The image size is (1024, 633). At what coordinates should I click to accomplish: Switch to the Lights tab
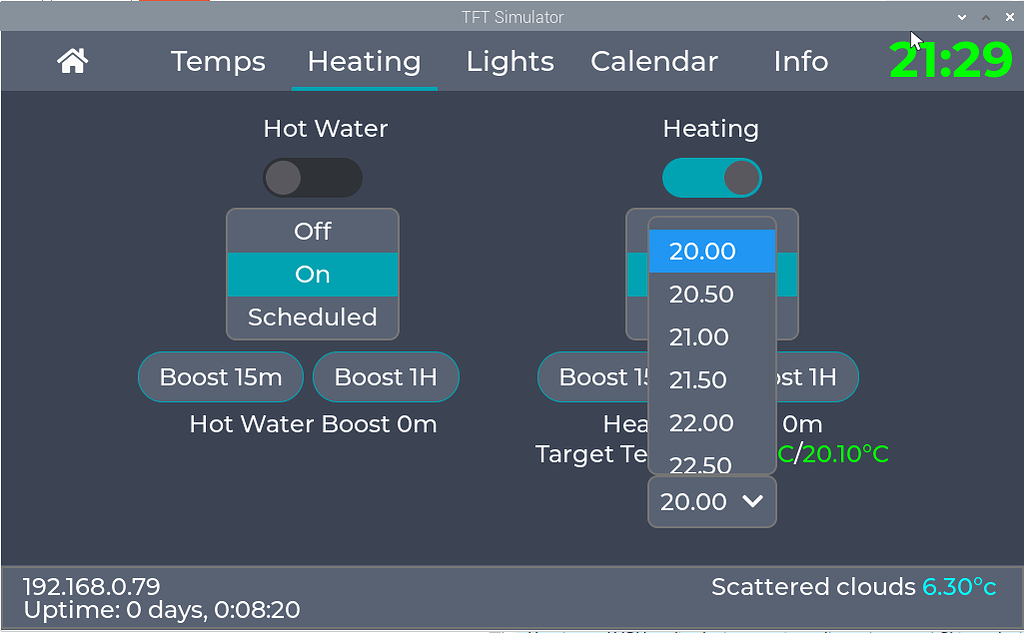[x=510, y=61]
